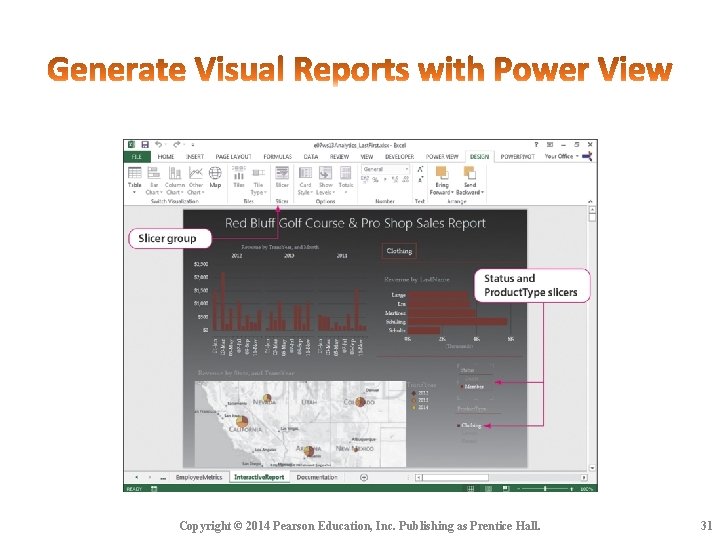Add a new sheet with plus button

click(364, 478)
